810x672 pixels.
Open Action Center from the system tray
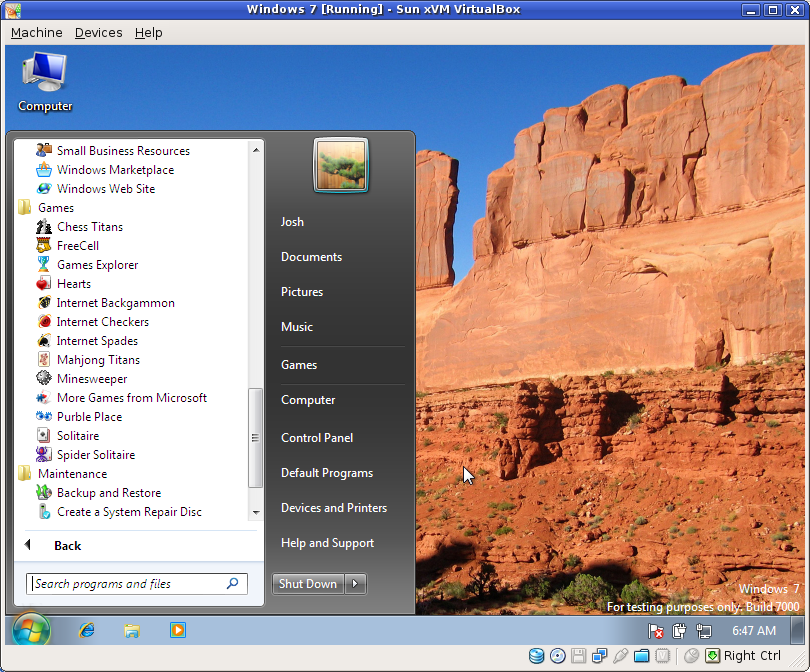click(657, 631)
